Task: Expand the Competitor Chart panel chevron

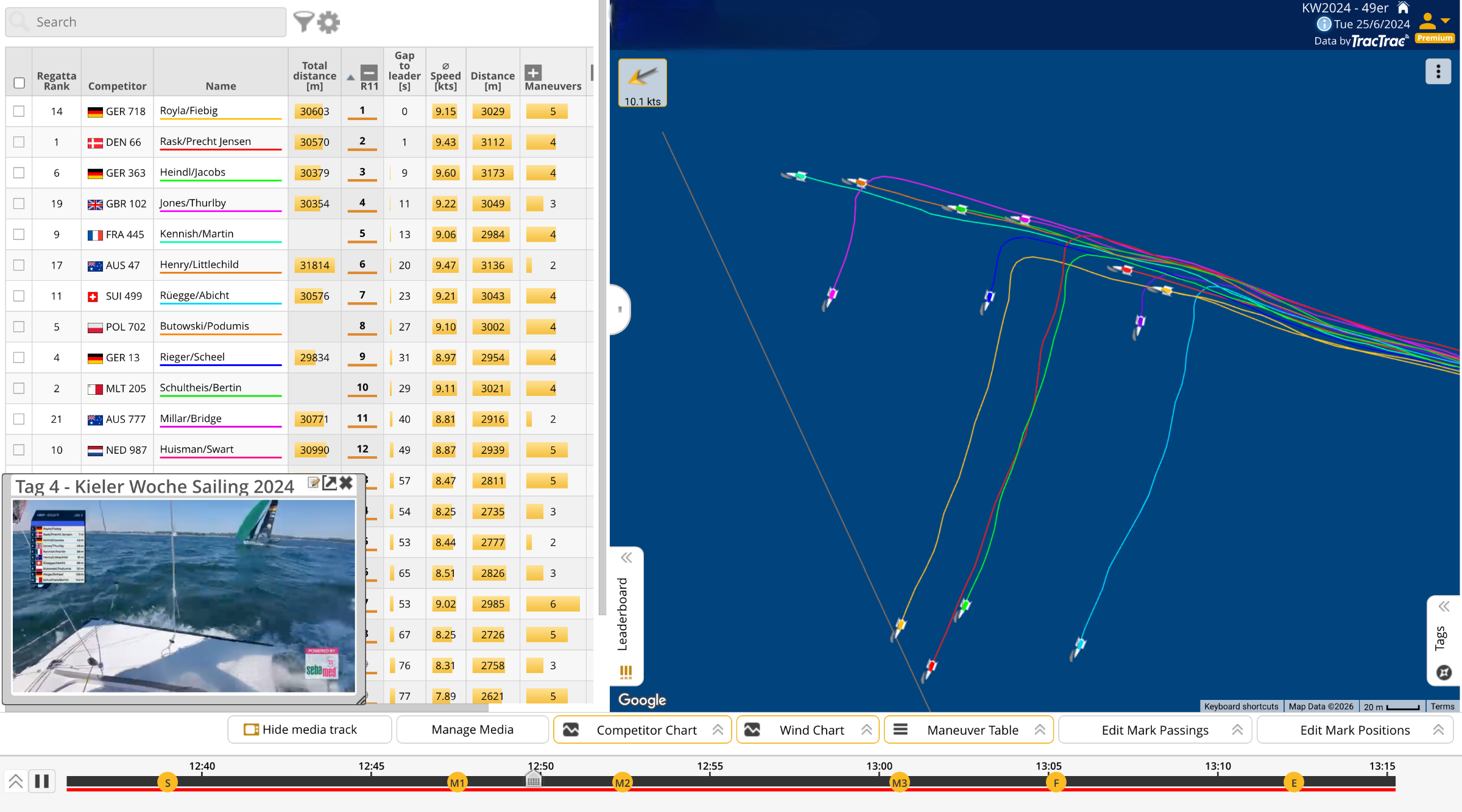Action: 718,730
